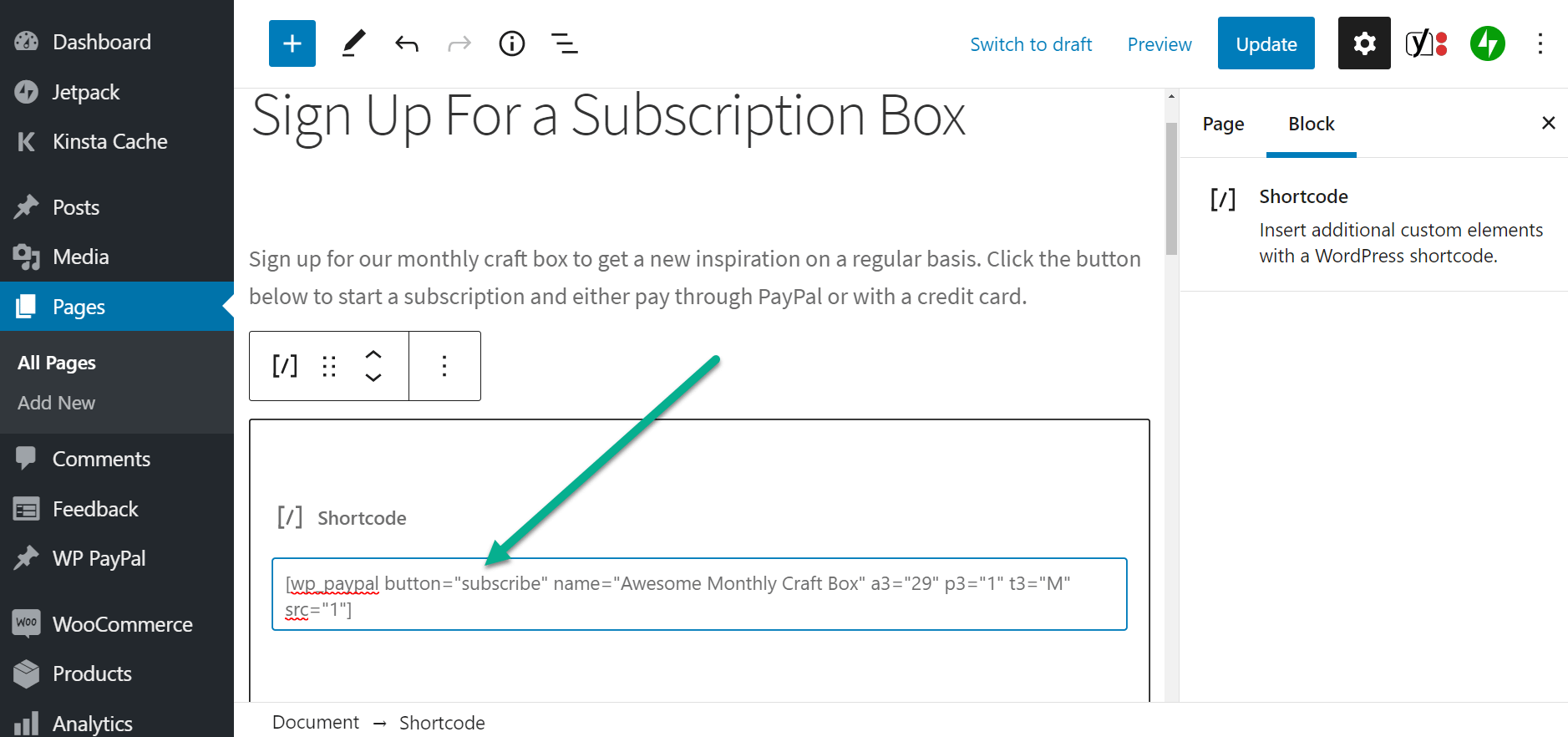Open the pencil edit tools

pyautogui.click(x=353, y=43)
